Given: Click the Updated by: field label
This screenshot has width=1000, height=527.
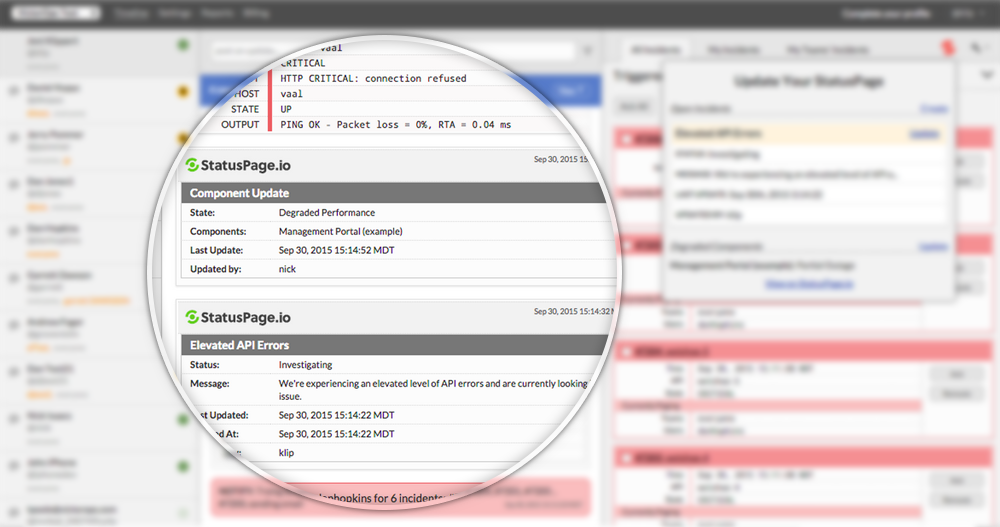Looking at the screenshot, I should point(216,269).
